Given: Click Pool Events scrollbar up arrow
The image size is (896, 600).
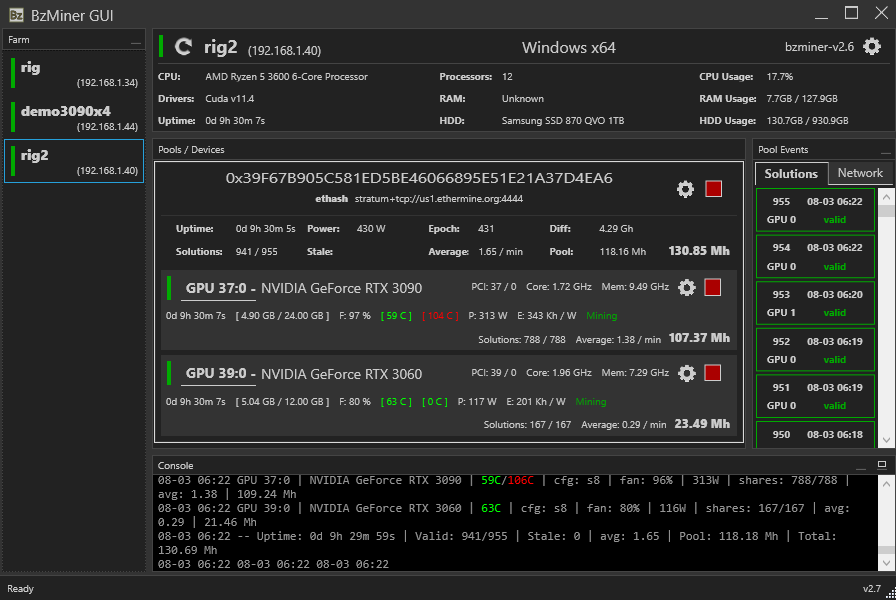Looking at the screenshot, I should coord(886,197).
